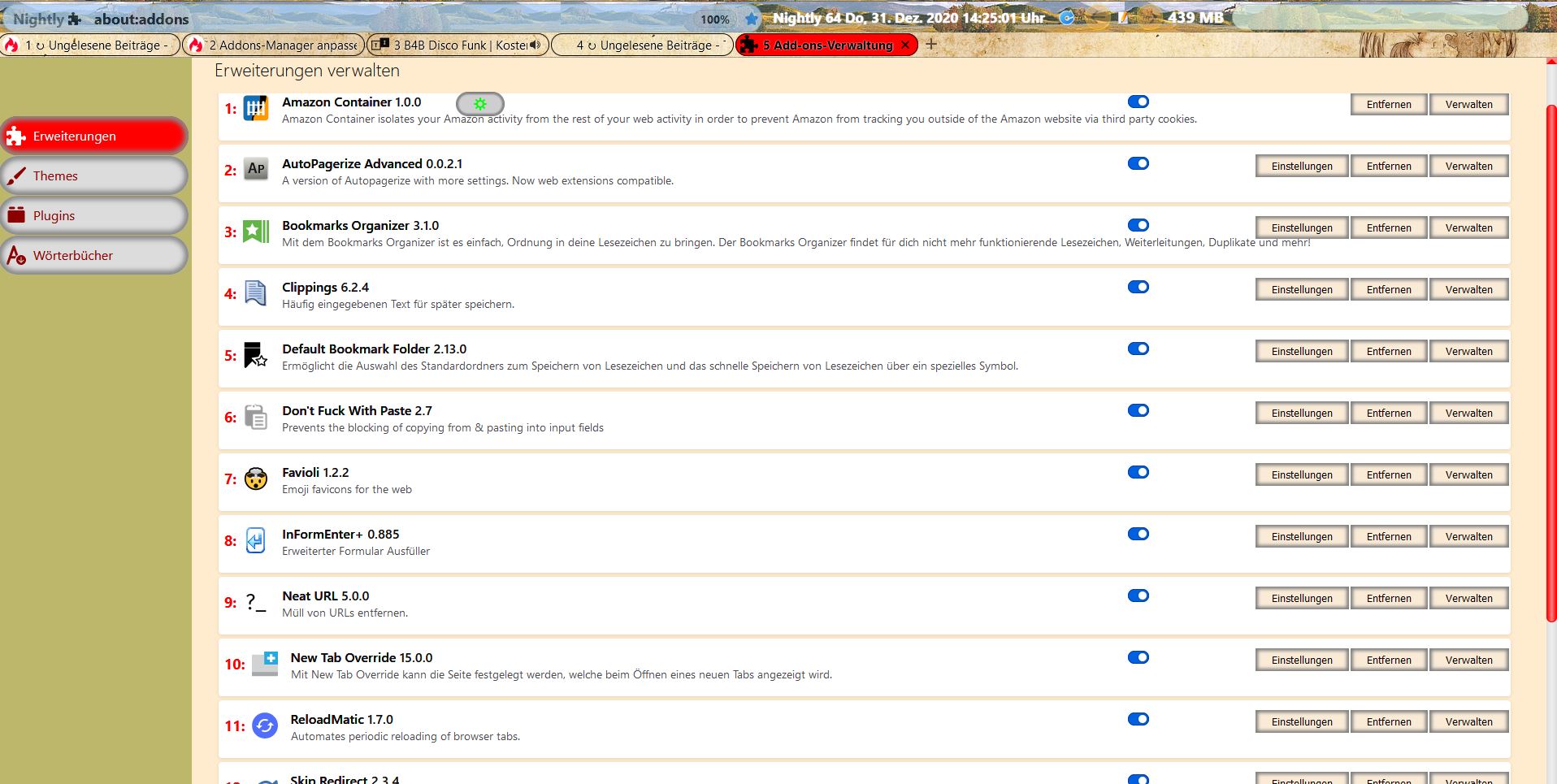Screen dimensions: 1557x784
Task: Open the Wörterbücher category
Action: point(94,255)
